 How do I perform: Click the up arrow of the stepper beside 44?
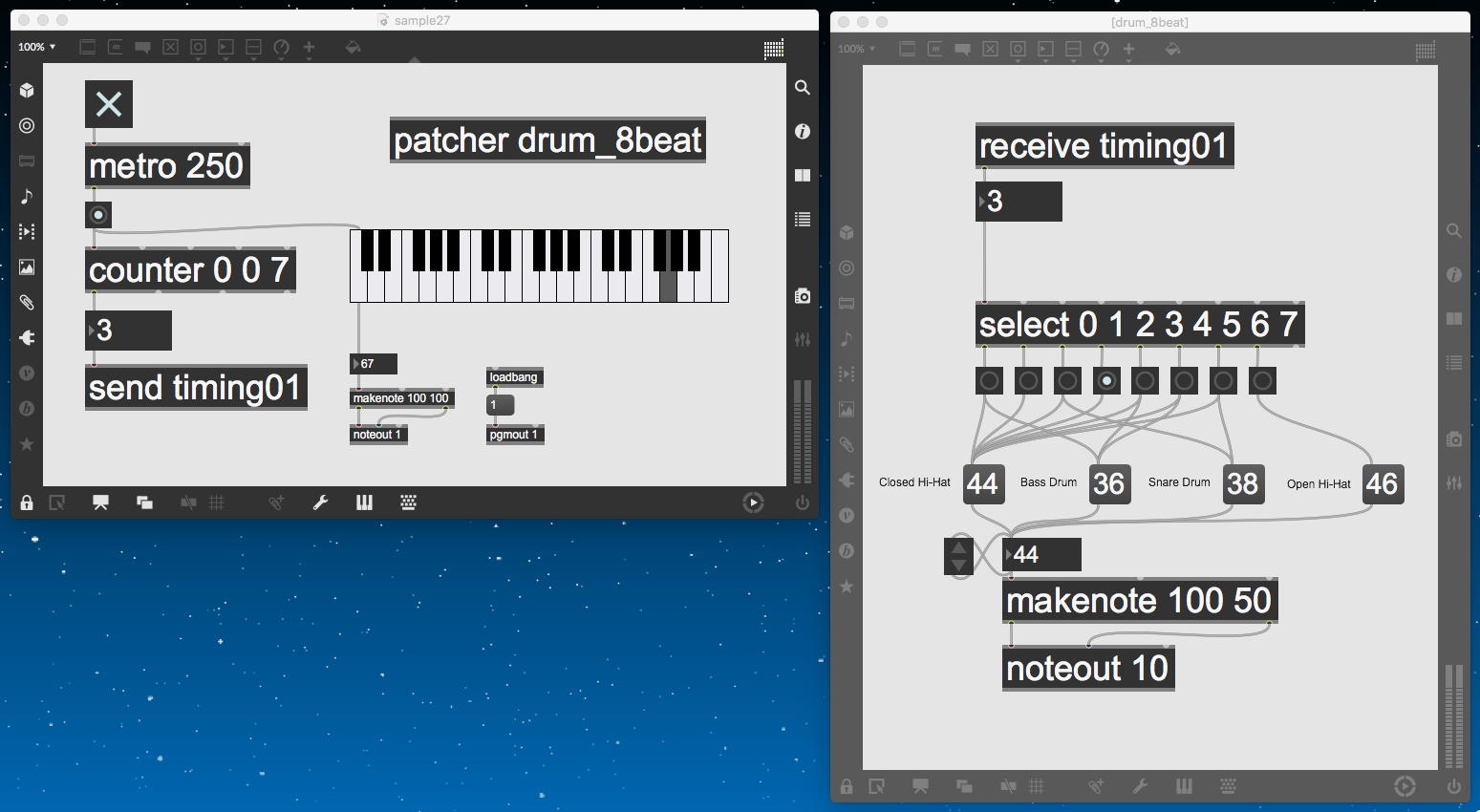coord(958,548)
